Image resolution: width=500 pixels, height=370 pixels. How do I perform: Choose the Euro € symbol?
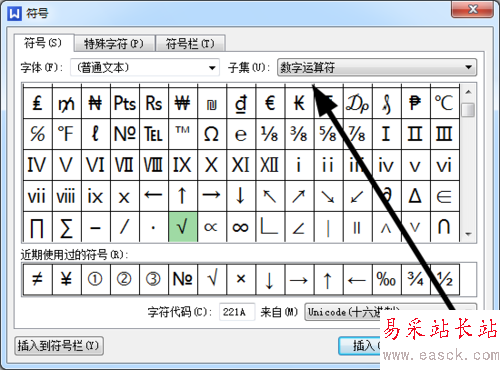coord(270,103)
